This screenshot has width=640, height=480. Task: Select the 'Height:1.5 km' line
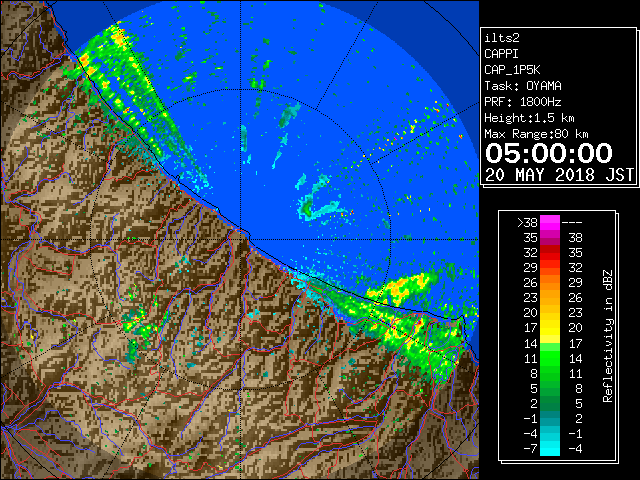click(529, 118)
